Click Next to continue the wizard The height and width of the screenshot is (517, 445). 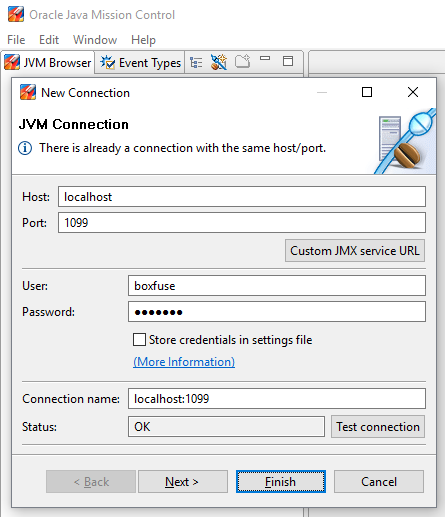(183, 482)
